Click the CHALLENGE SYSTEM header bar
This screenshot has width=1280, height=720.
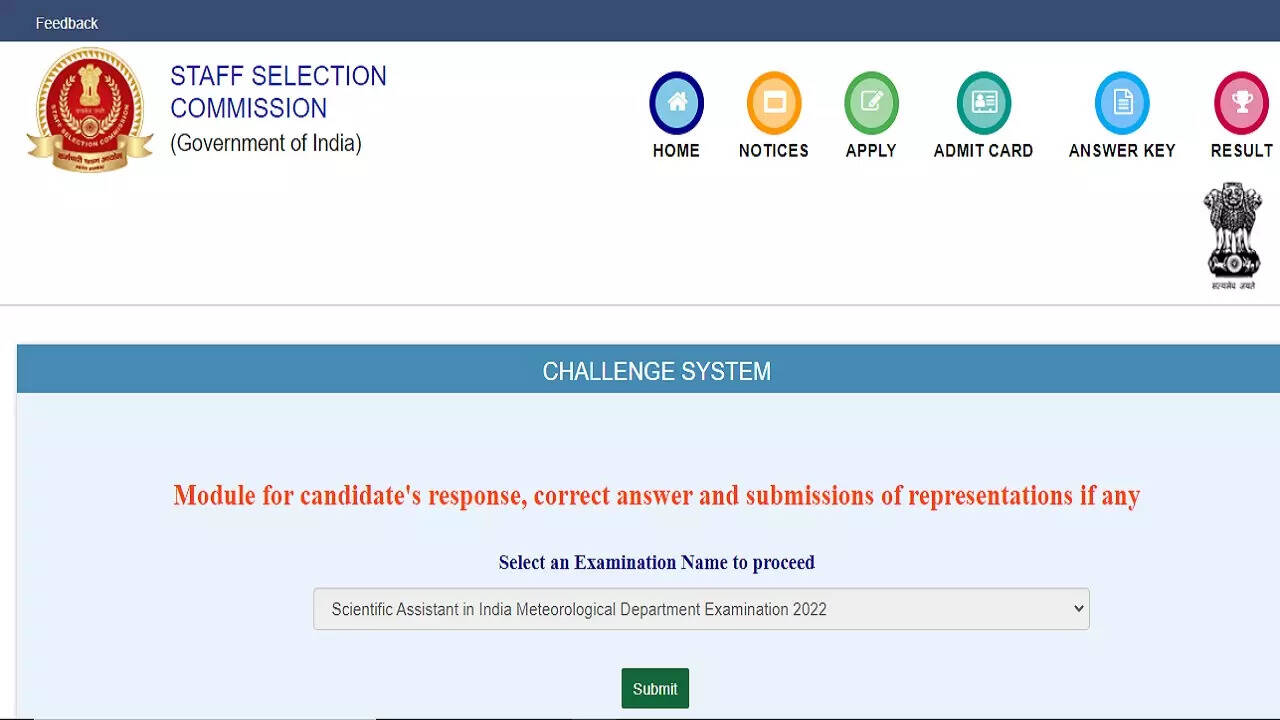click(657, 371)
